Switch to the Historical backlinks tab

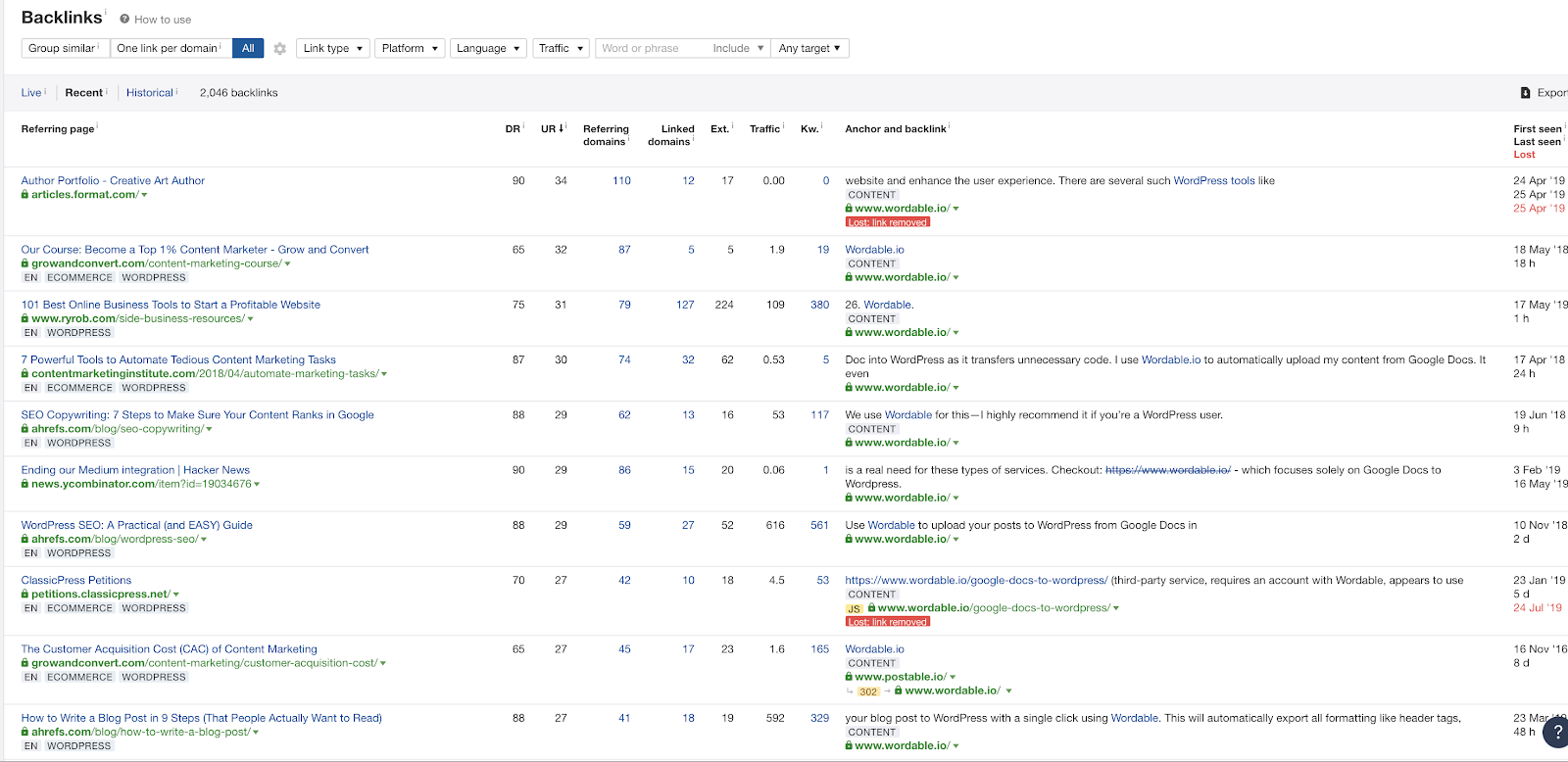click(149, 93)
